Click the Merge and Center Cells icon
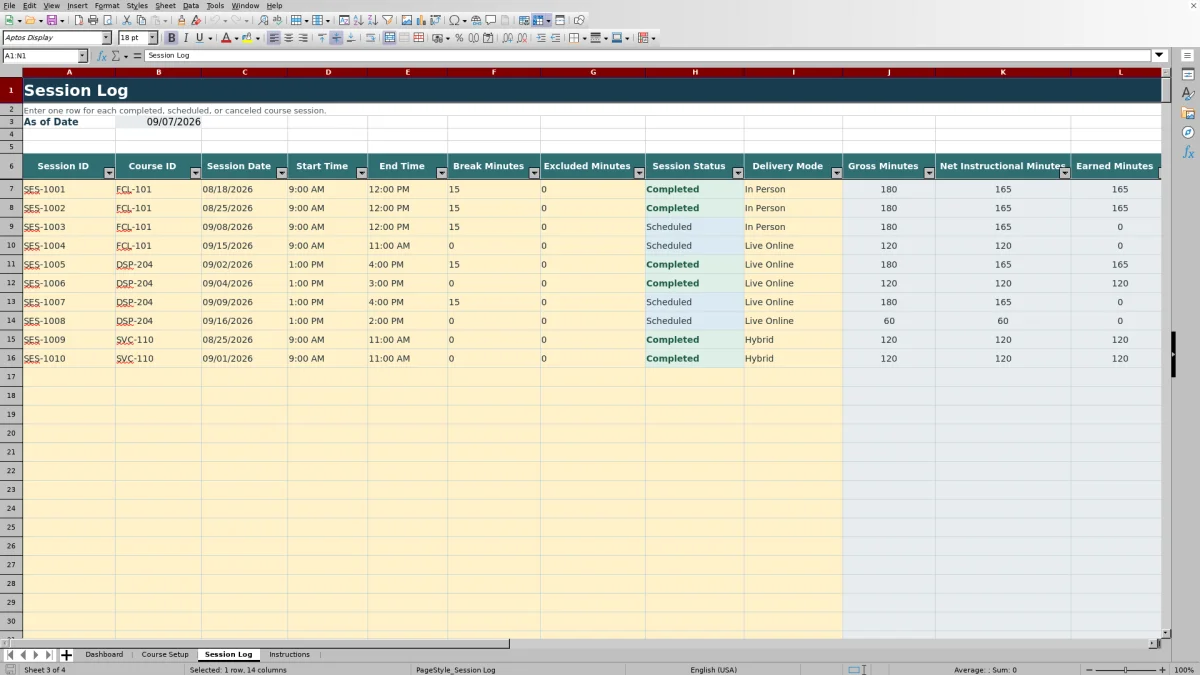 [x=389, y=38]
